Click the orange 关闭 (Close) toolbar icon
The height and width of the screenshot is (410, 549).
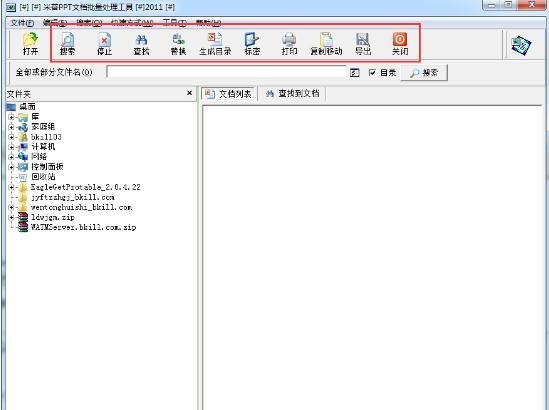point(400,44)
